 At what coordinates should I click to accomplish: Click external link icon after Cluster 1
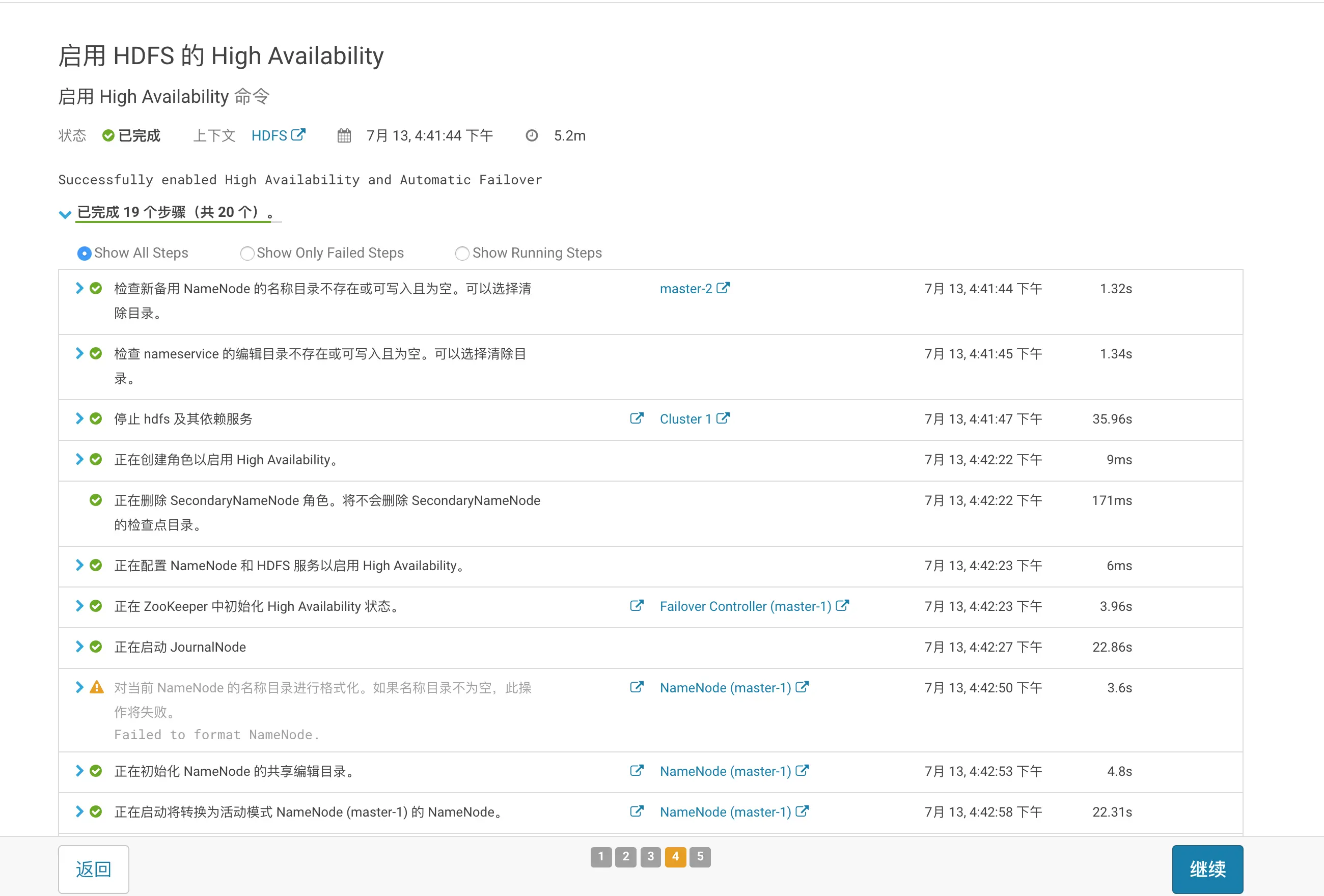pyautogui.click(x=723, y=418)
